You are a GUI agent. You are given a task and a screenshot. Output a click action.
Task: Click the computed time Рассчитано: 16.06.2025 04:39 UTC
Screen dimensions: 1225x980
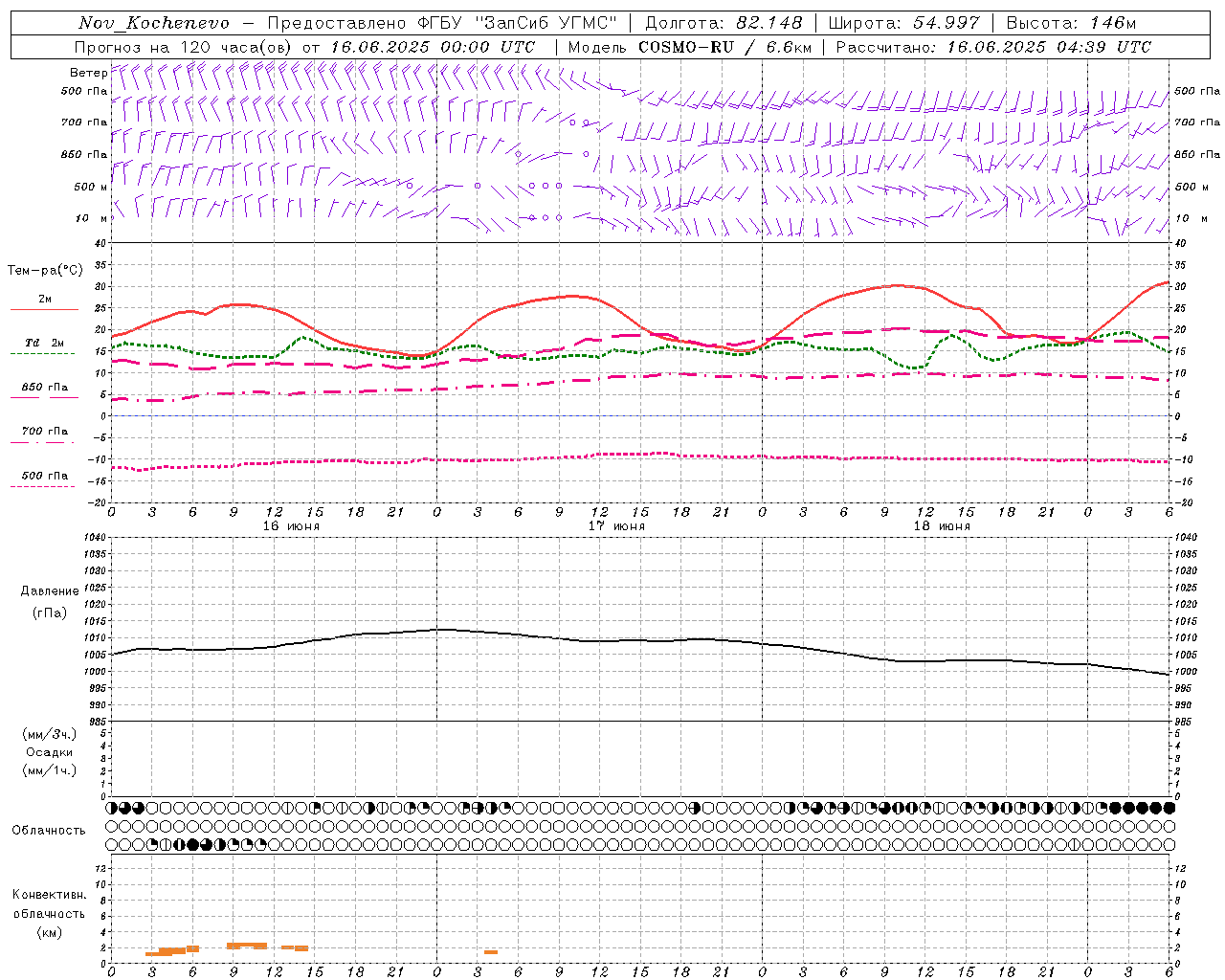tap(993, 47)
